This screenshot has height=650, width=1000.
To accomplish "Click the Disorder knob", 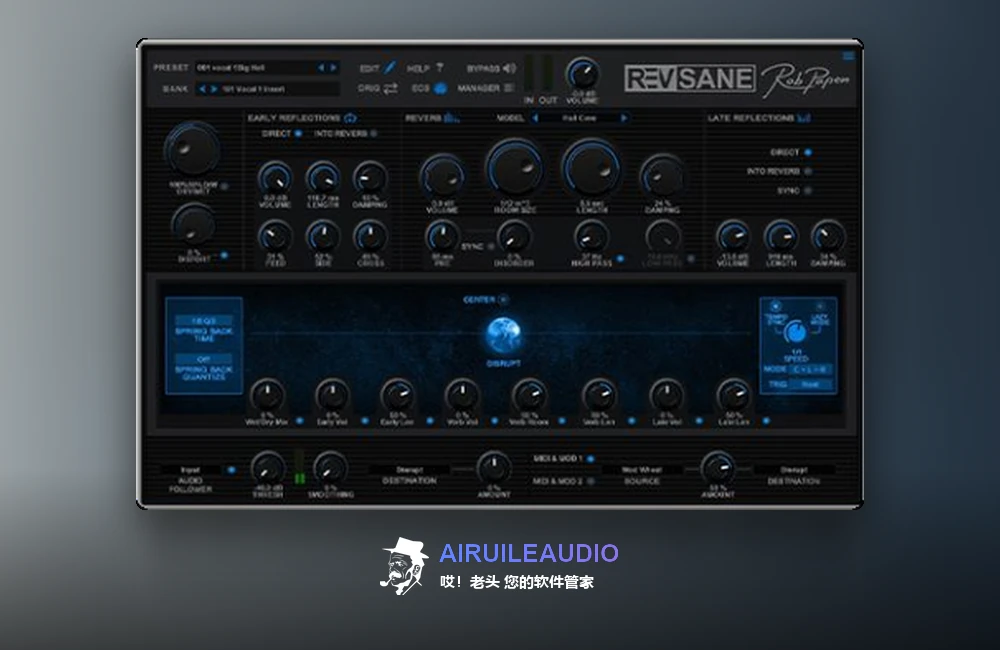I will 514,237.
